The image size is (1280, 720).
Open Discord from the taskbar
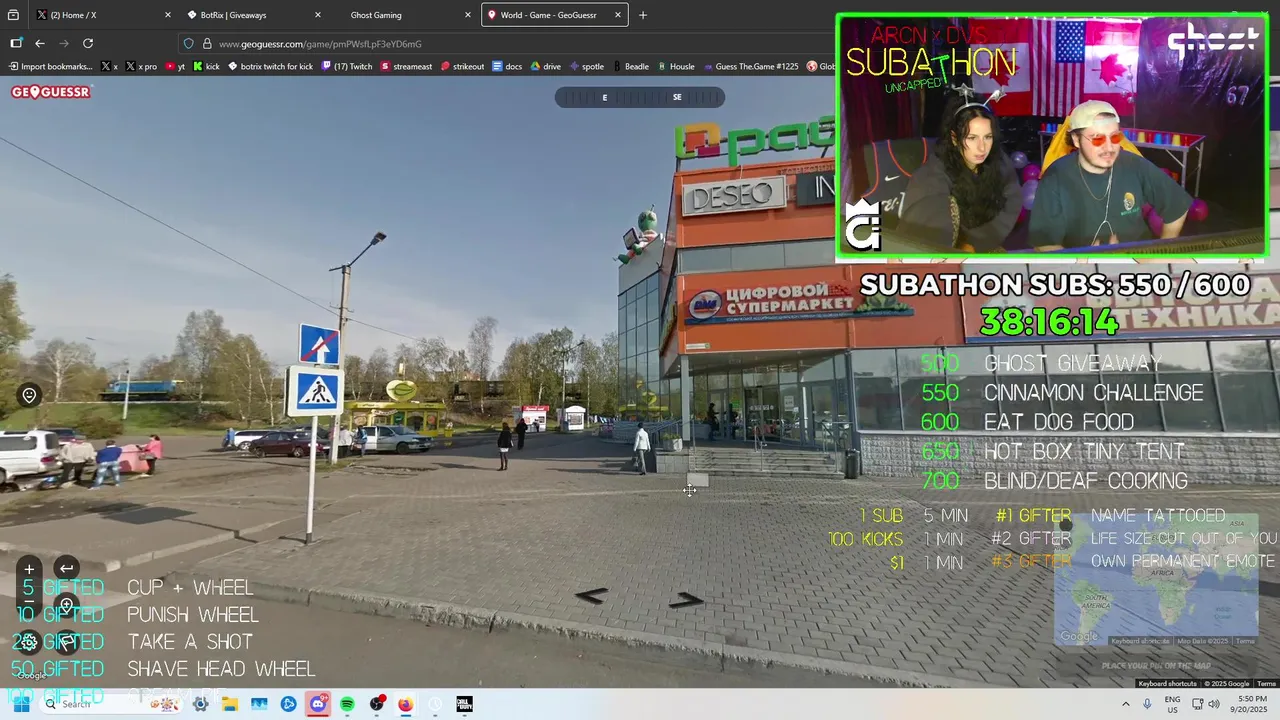click(x=318, y=704)
